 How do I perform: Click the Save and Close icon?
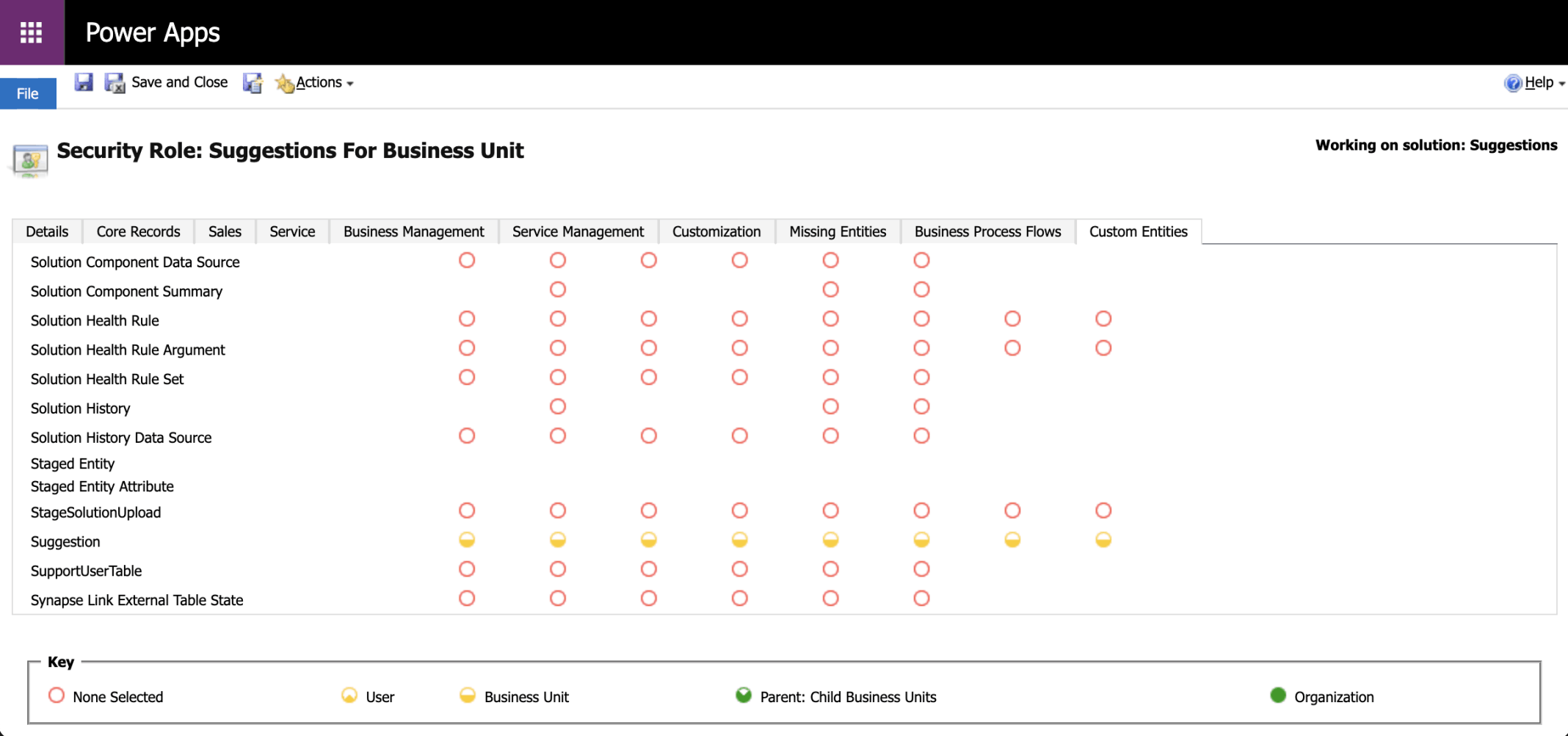pos(115,83)
